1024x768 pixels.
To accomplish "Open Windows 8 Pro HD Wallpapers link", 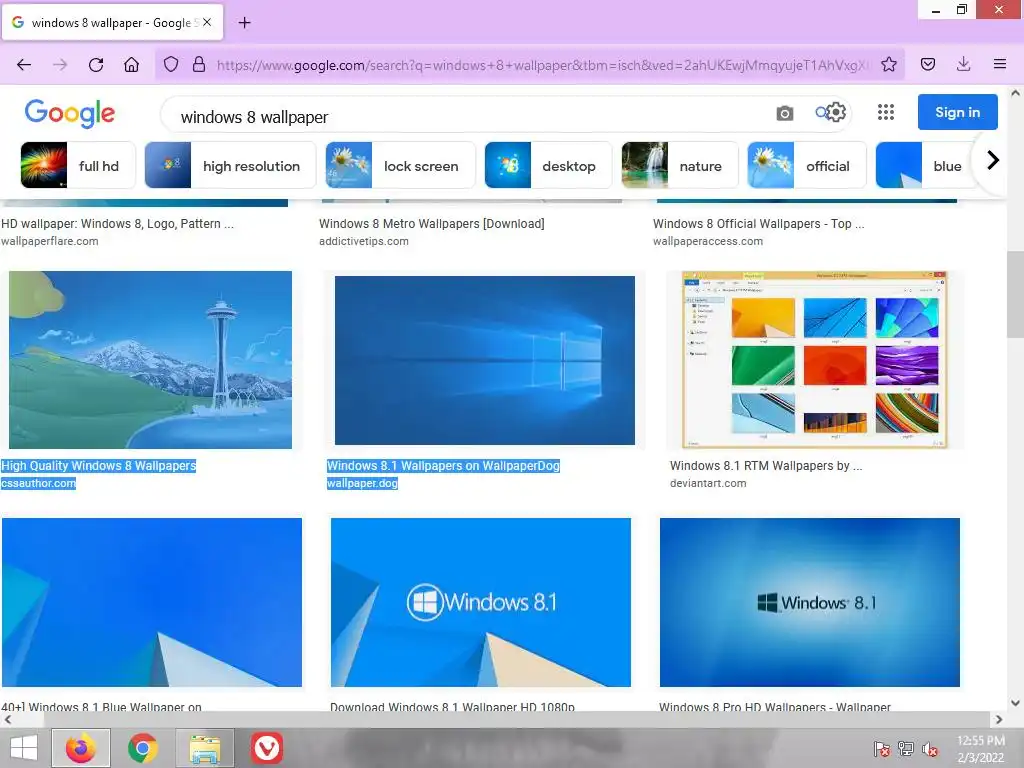I will point(775,707).
